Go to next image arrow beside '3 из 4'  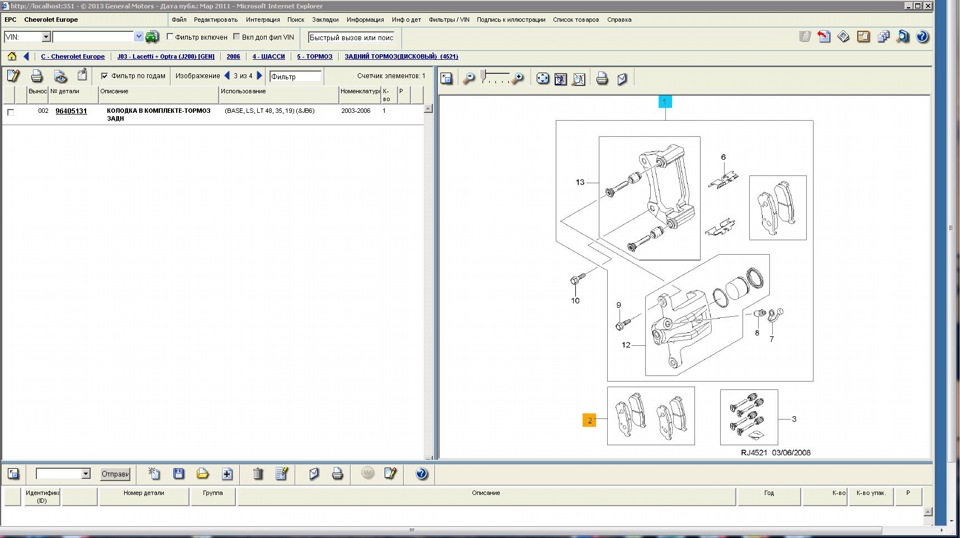pos(260,76)
